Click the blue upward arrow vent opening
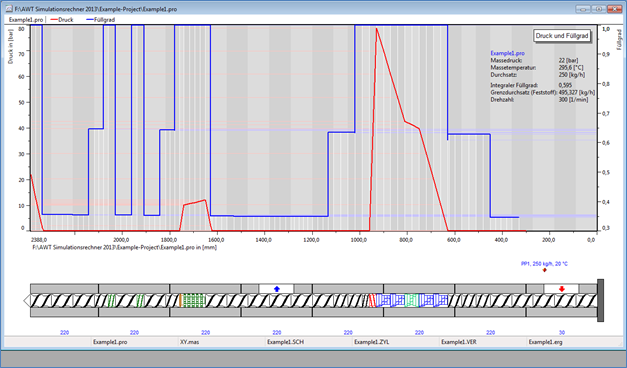 276,289
